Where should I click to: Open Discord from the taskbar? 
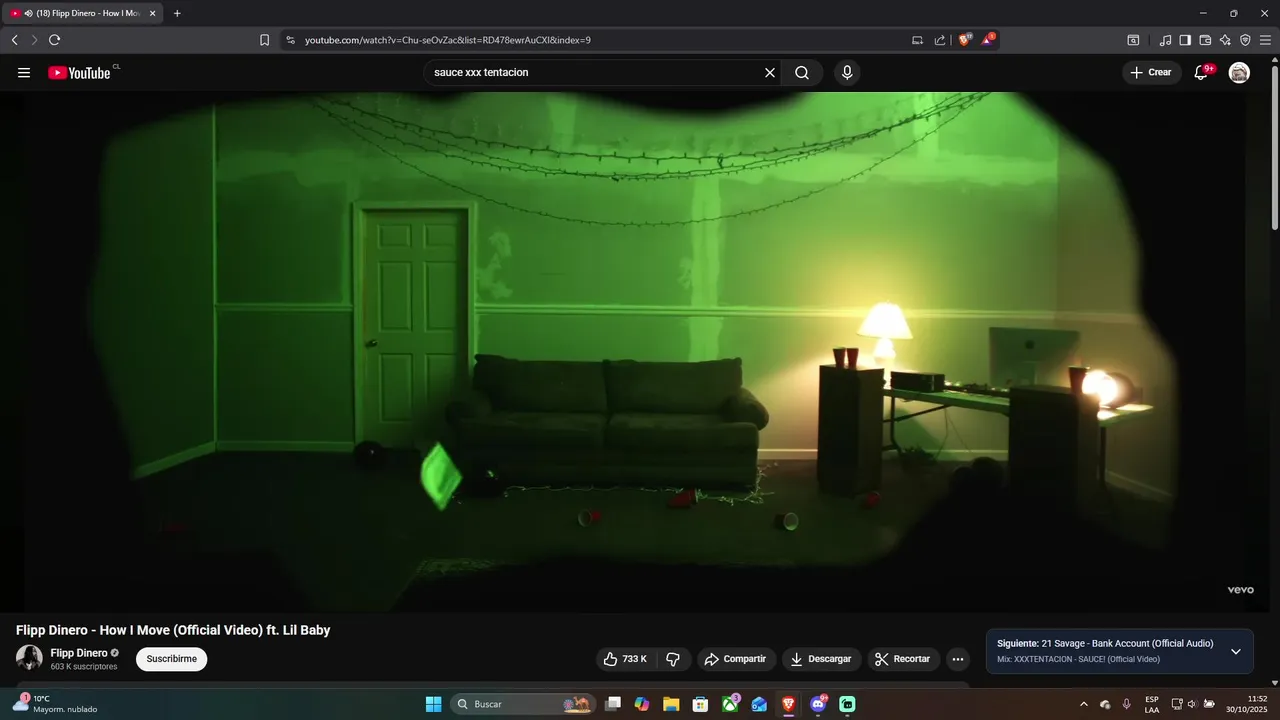click(818, 704)
